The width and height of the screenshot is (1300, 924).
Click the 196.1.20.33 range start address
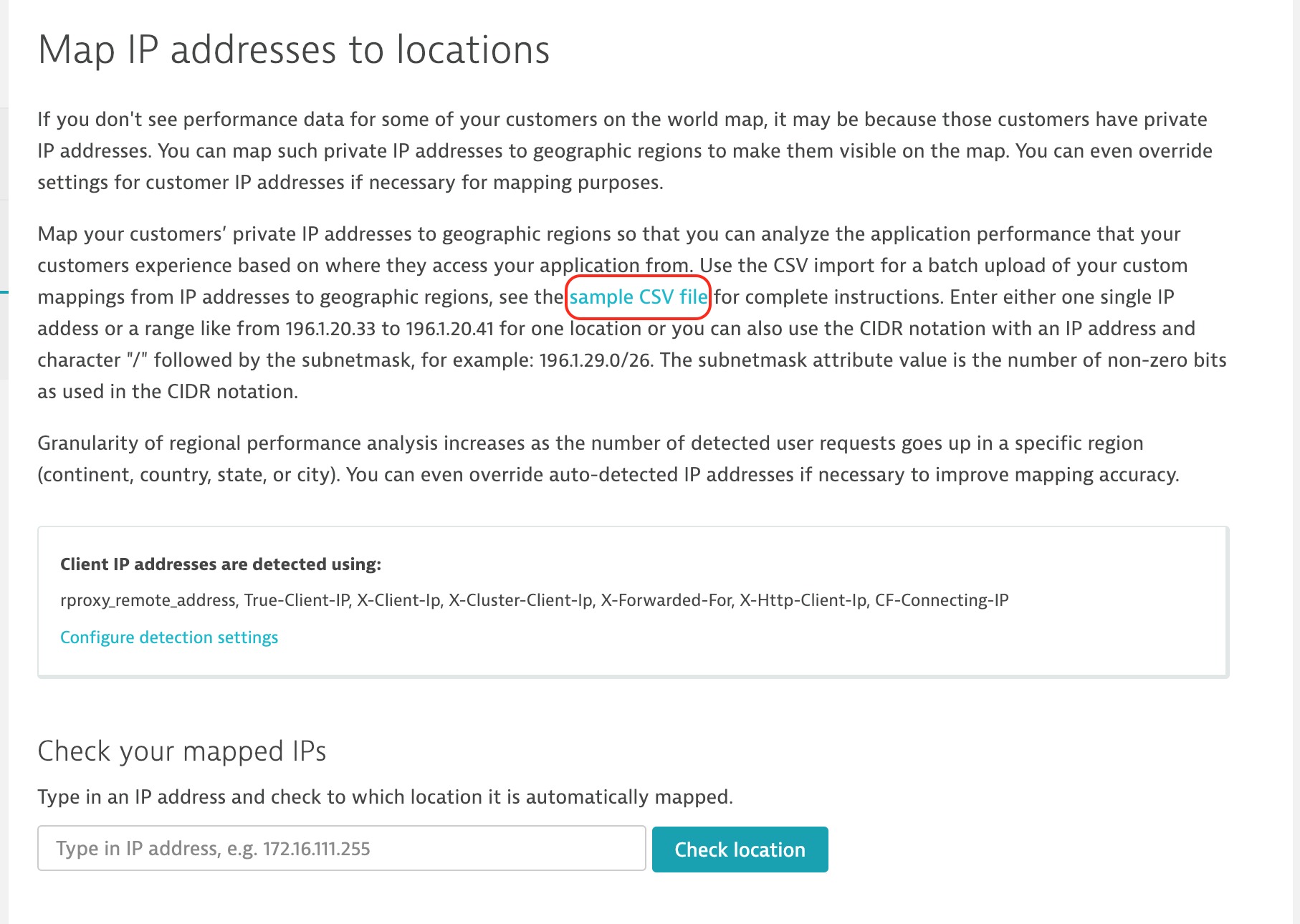click(x=330, y=329)
